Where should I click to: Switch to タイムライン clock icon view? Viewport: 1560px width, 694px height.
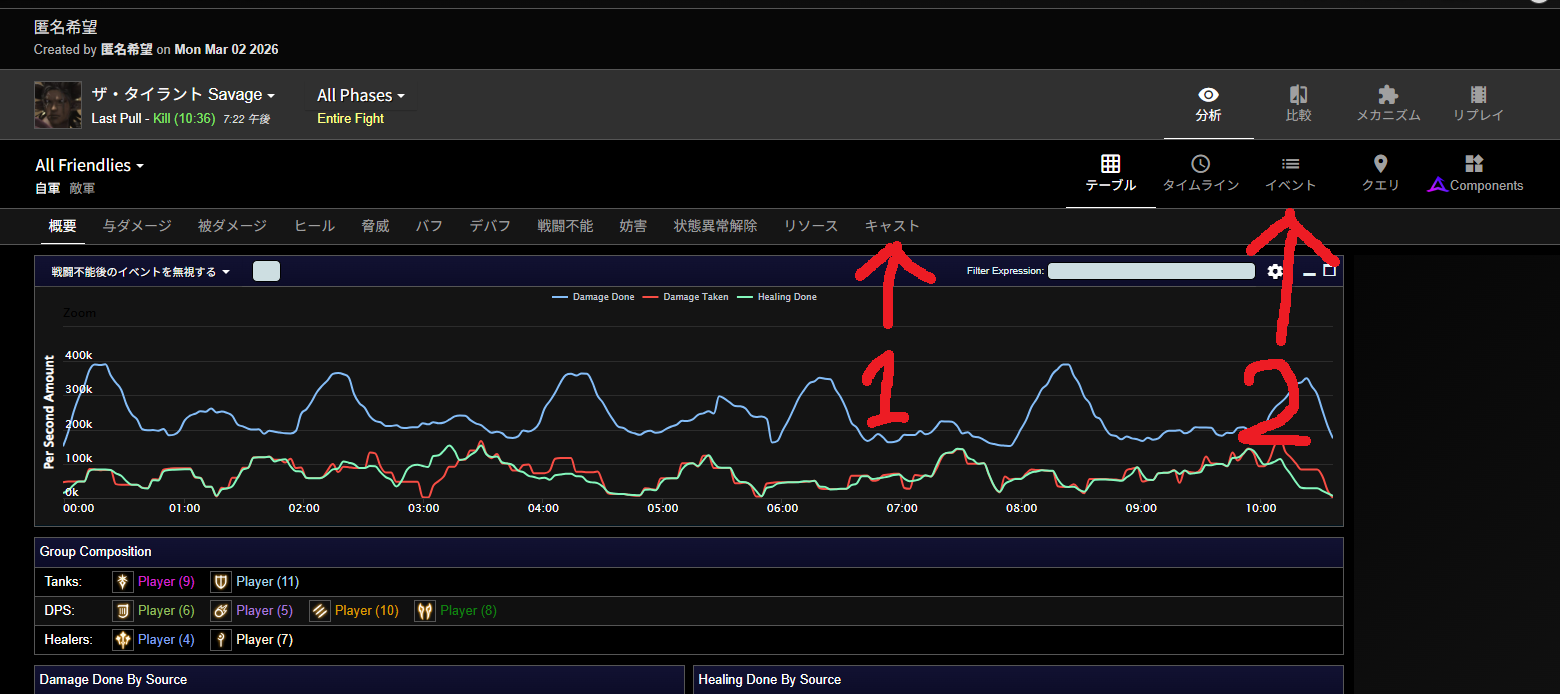click(1200, 173)
